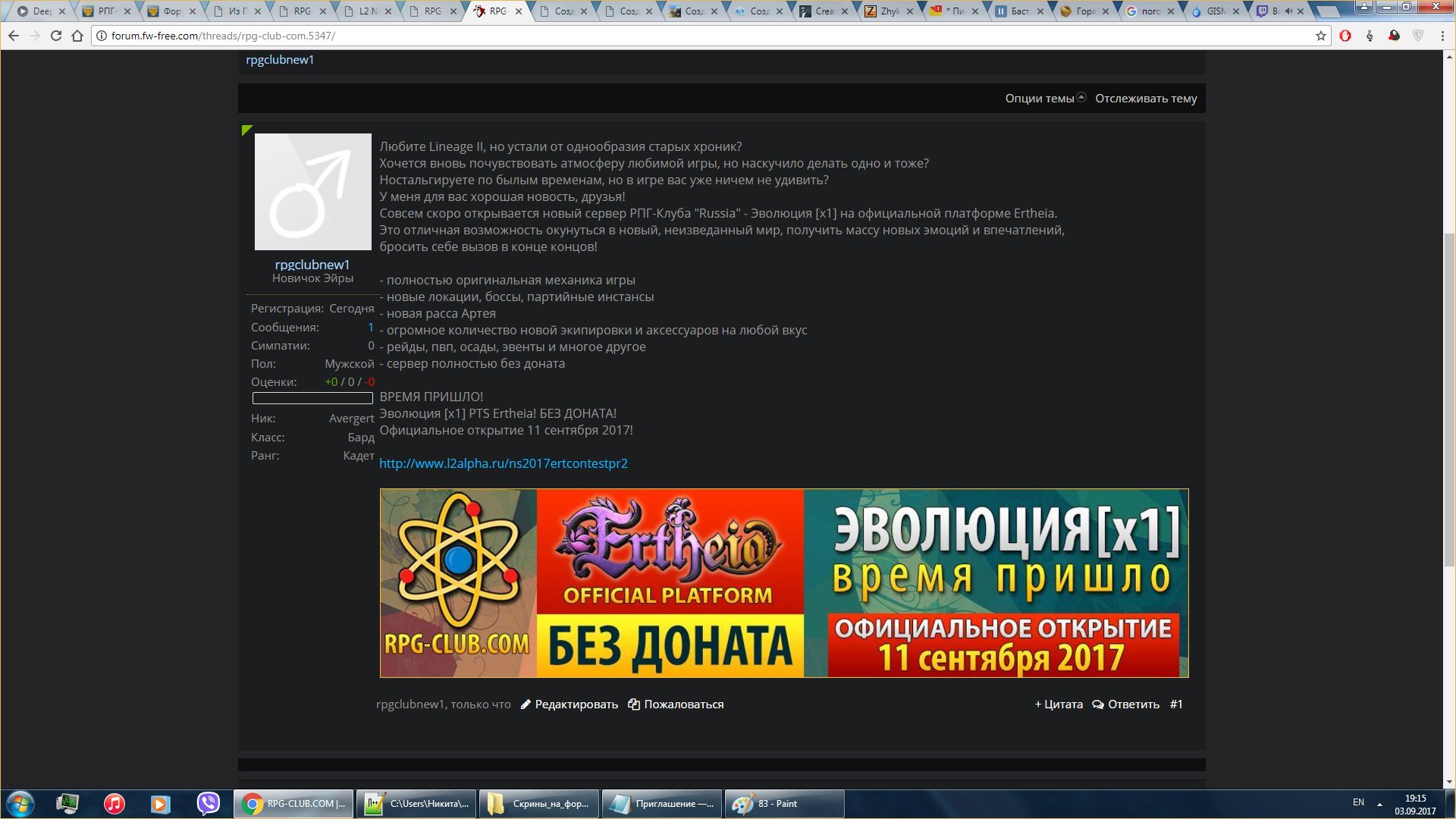Viewport: 1456px width, 819px height.
Task: Click the reply bubble icon beside Ответить
Action: click(1098, 704)
